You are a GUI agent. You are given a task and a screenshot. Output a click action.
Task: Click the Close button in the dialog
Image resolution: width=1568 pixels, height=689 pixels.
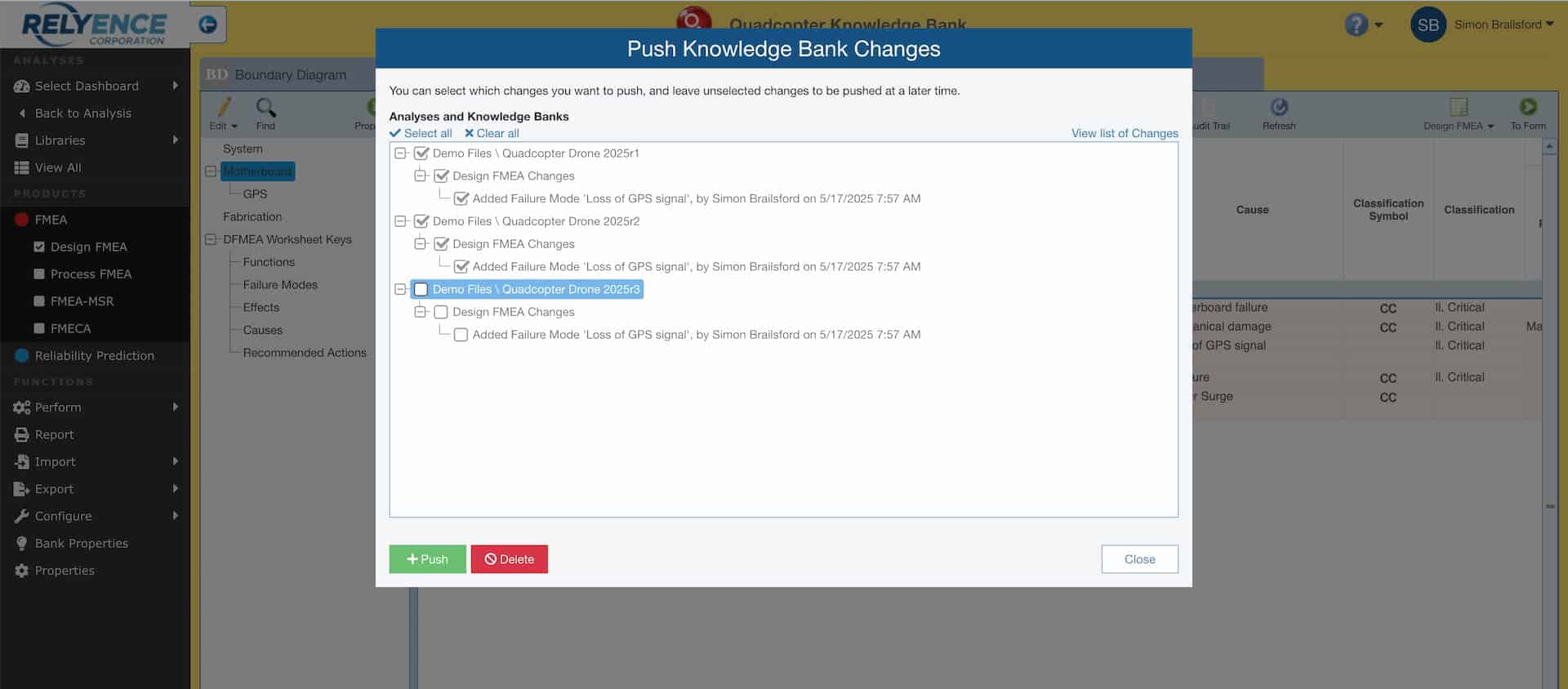pyautogui.click(x=1139, y=559)
